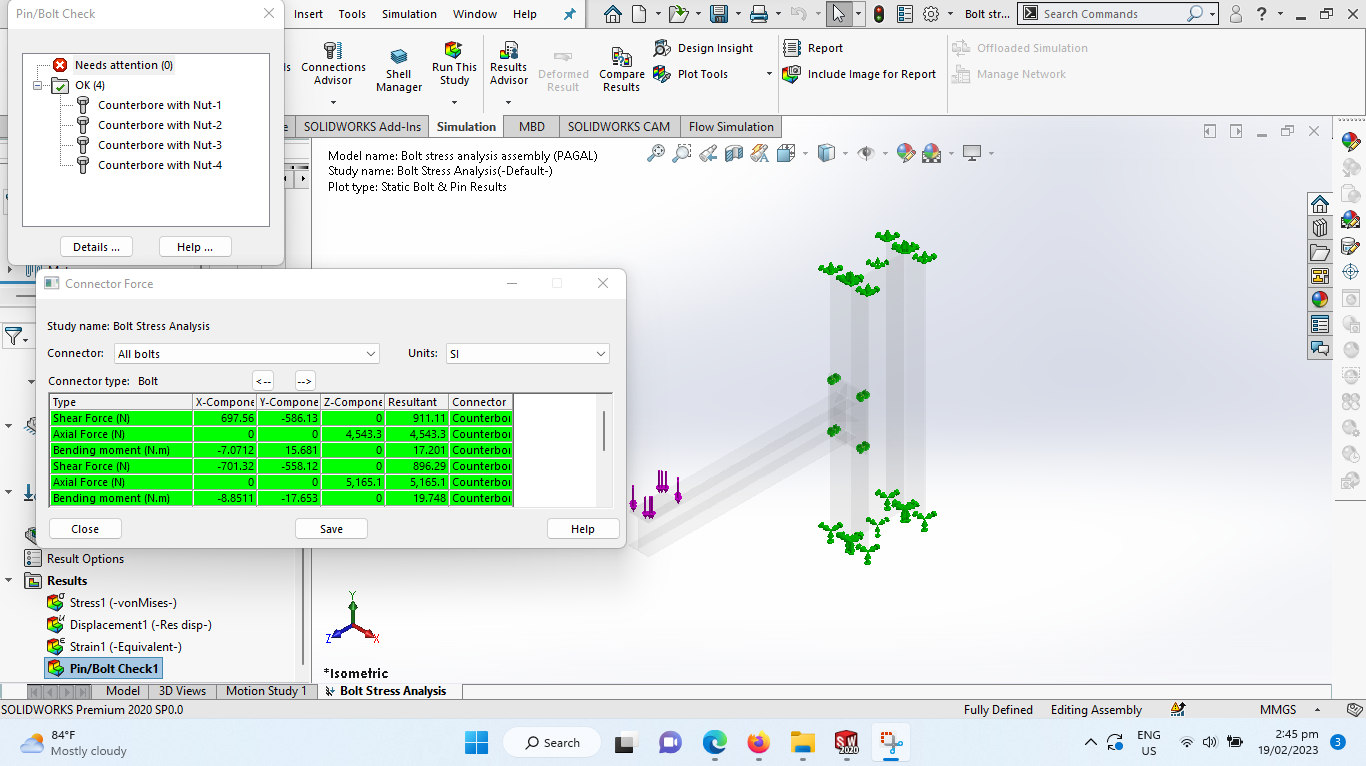Screen dimensions: 1366x766
Task: Click the Save button in Connector Force
Action: pyautogui.click(x=331, y=529)
